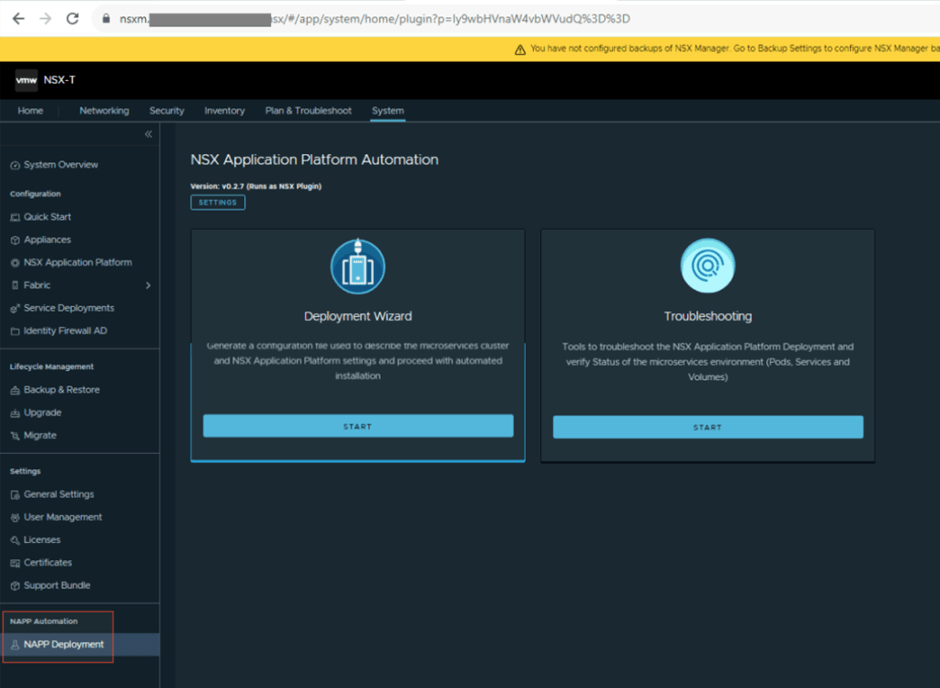Open System Overview in sidebar
This screenshot has width=940, height=688.
[61, 165]
